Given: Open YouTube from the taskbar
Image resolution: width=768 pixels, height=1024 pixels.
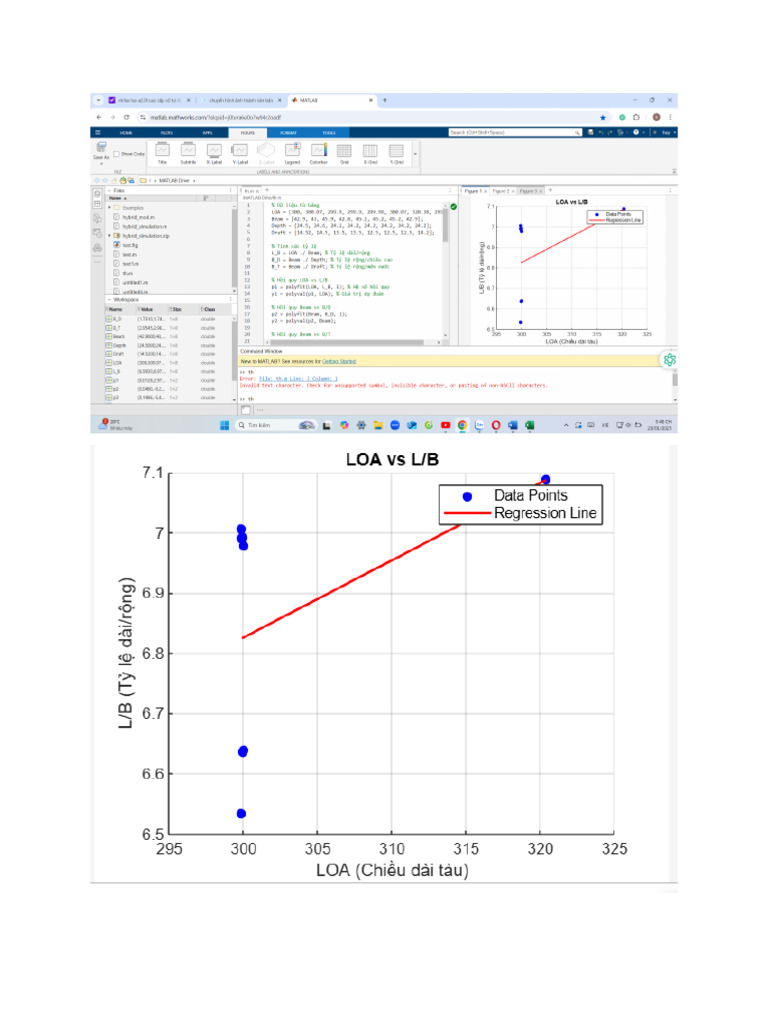Looking at the screenshot, I should tap(445, 425).
